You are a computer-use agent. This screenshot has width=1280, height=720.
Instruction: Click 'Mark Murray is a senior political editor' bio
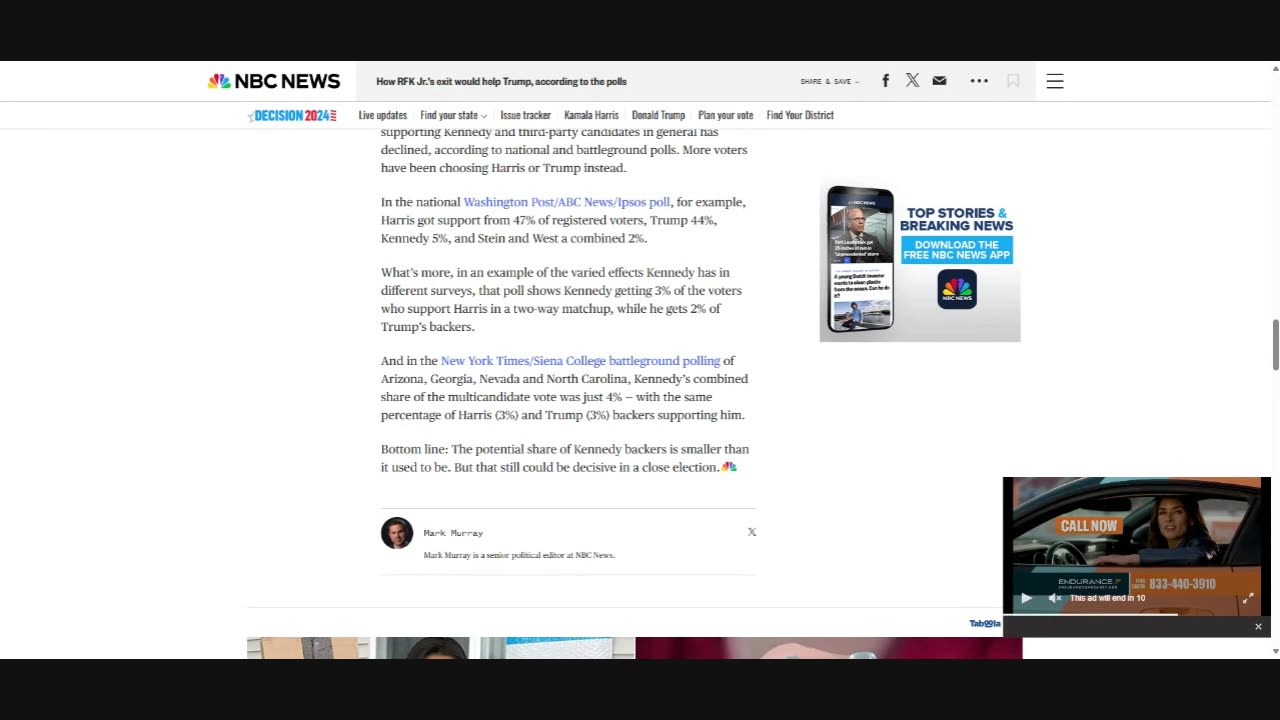tap(519, 555)
